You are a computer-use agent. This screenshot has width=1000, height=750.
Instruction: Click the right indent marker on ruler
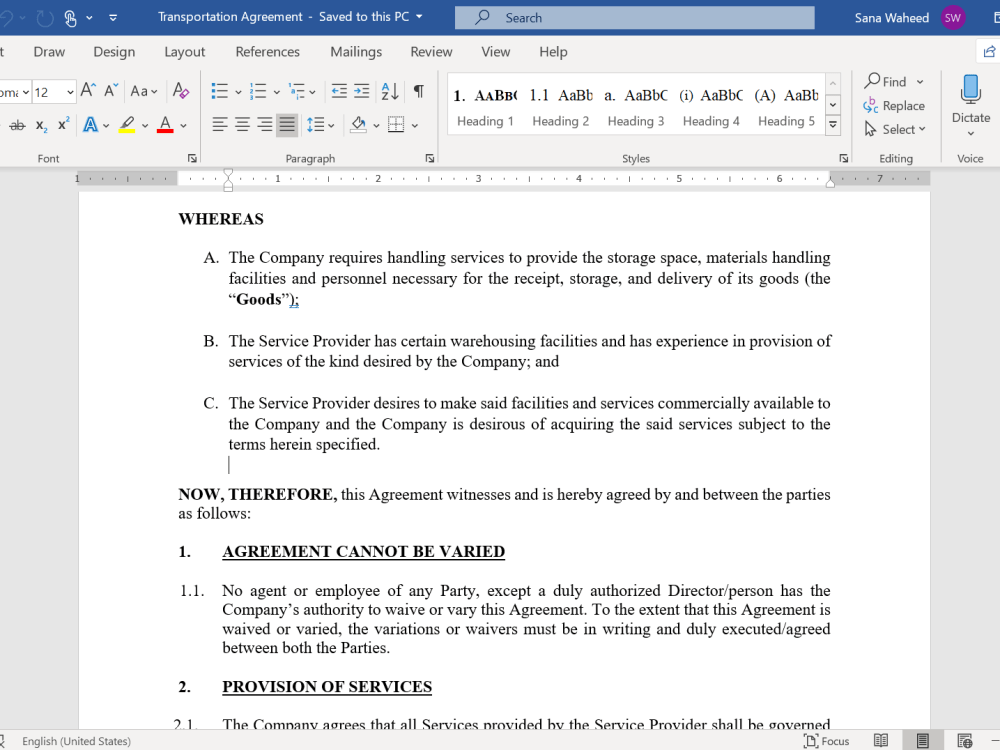(x=830, y=183)
